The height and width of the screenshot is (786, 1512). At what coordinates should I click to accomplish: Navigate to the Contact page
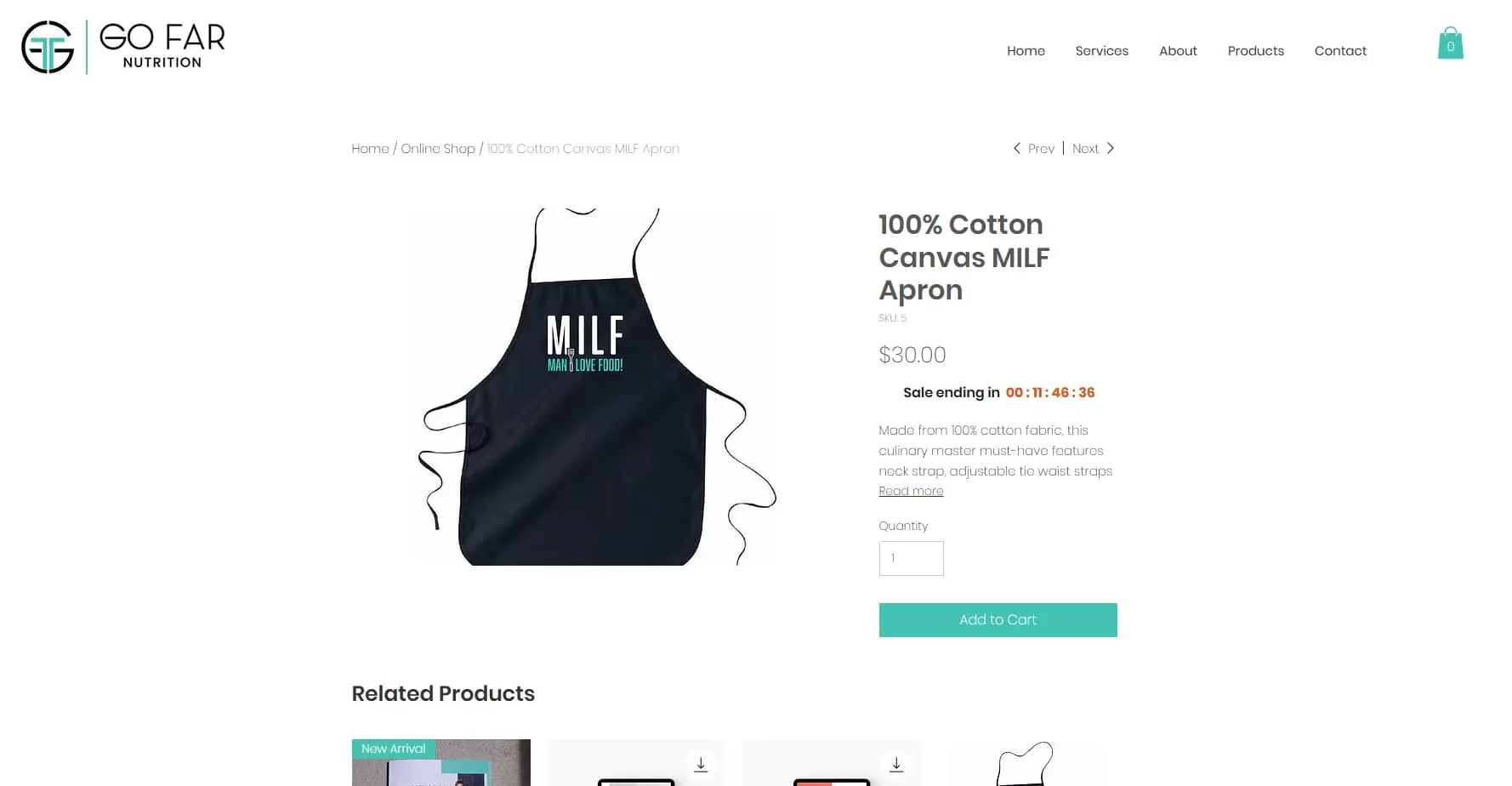(1340, 51)
